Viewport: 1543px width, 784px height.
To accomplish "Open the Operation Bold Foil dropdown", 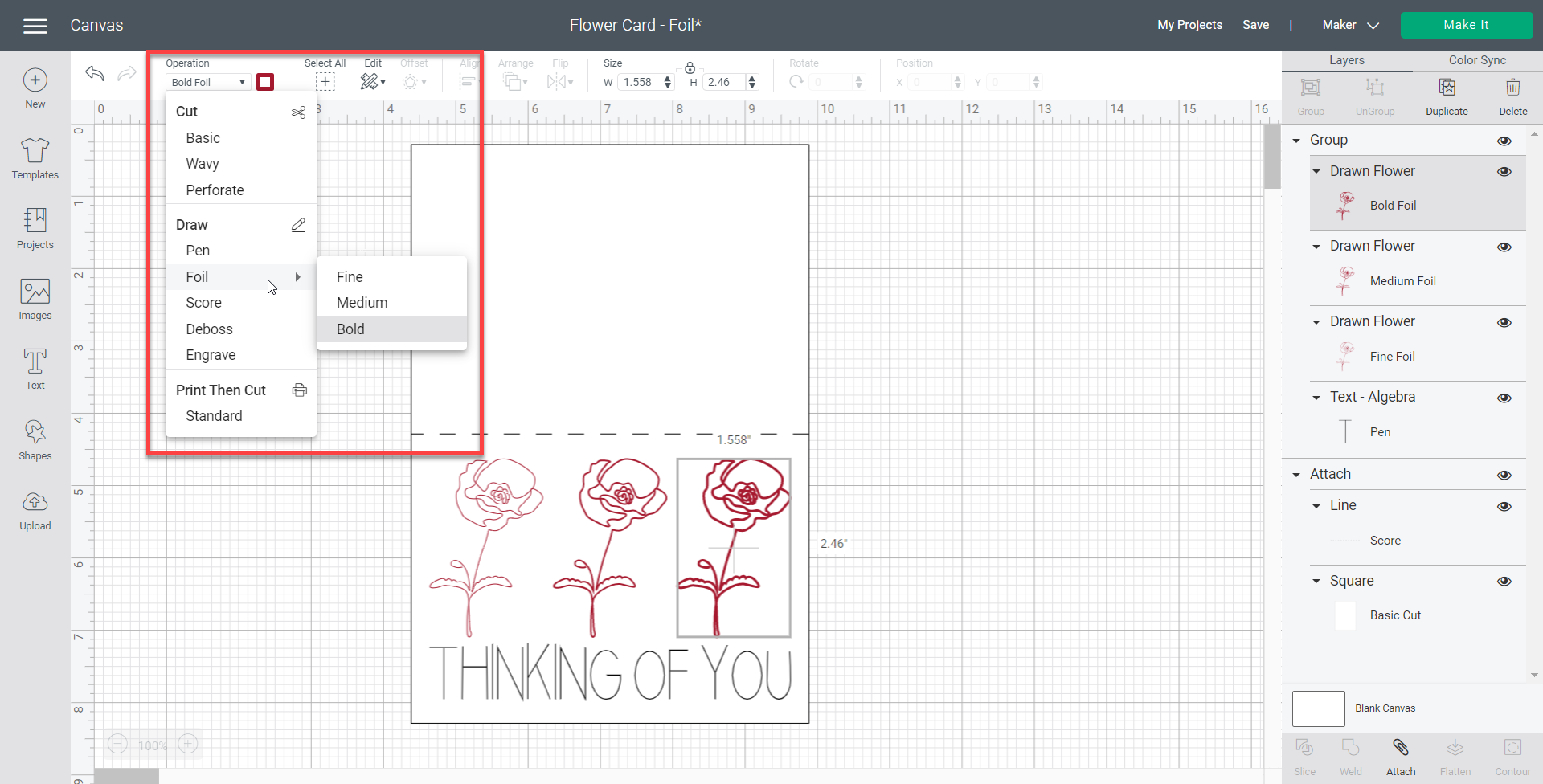I will [x=208, y=82].
